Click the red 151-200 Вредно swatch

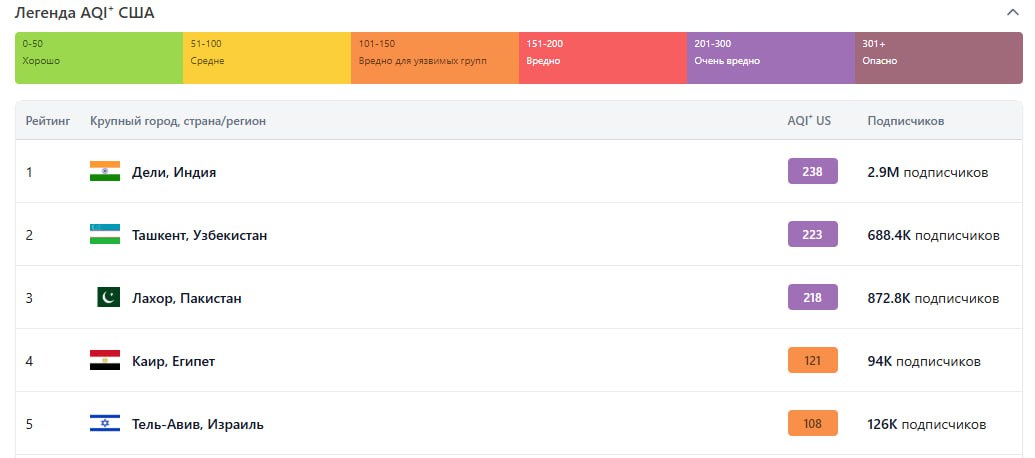(x=602, y=58)
